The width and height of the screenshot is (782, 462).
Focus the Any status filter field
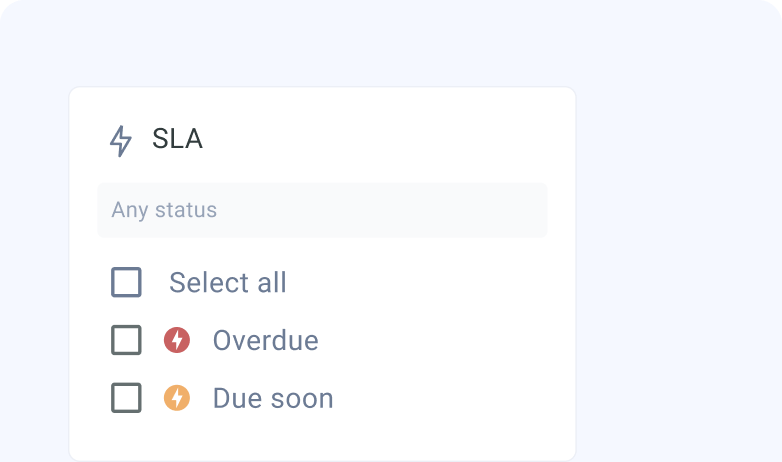[x=322, y=210]
